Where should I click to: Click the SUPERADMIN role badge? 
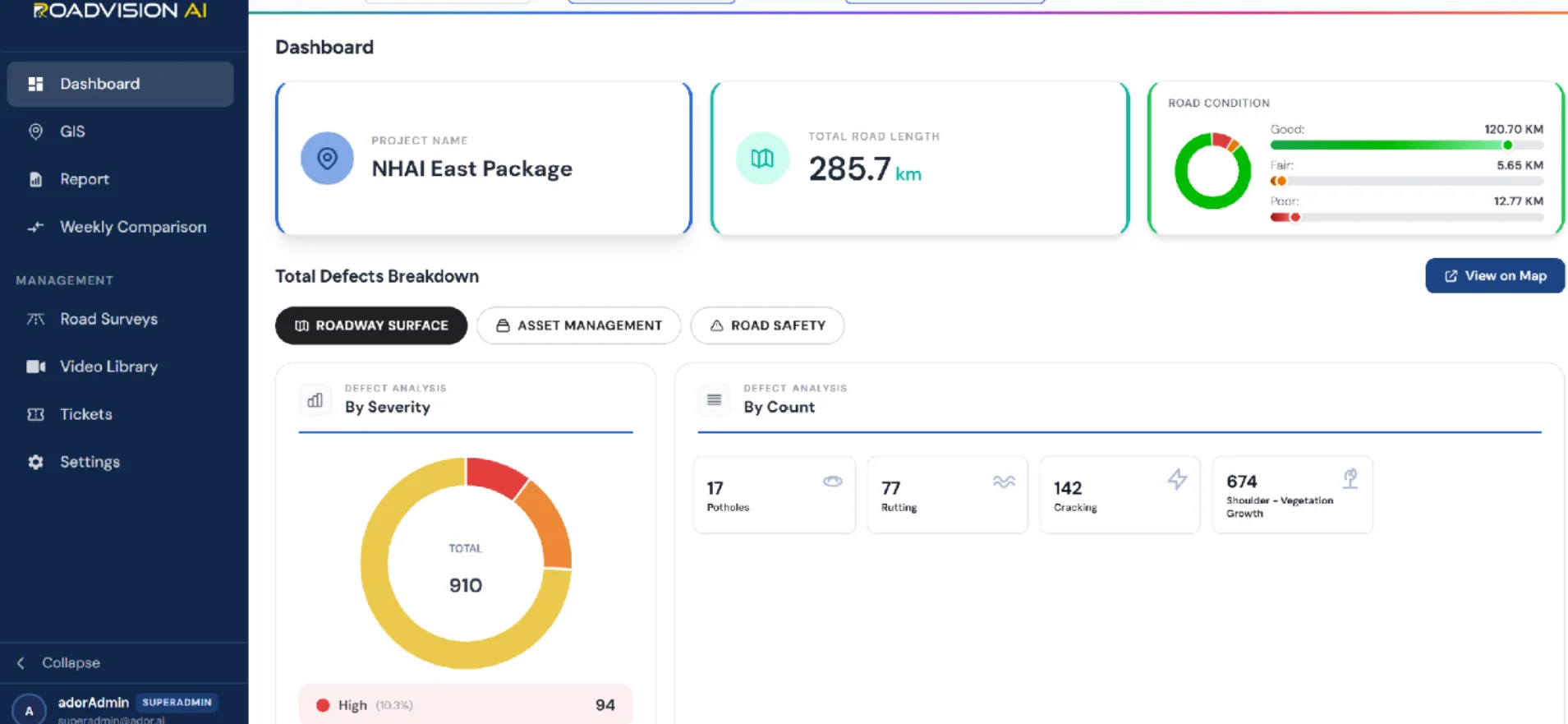click(x=177, y=703)
